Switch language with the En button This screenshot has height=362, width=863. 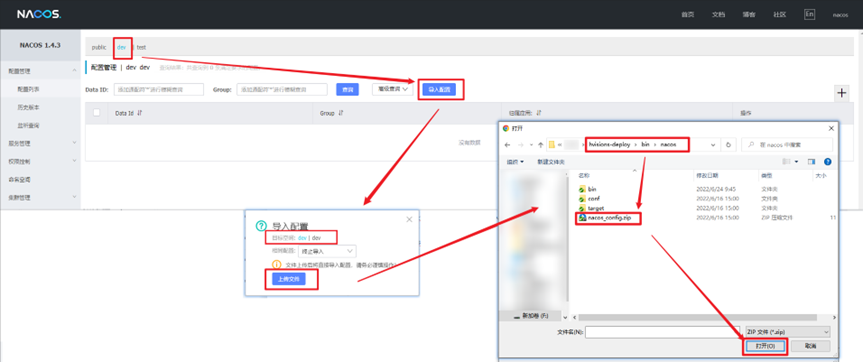[809, 14]
